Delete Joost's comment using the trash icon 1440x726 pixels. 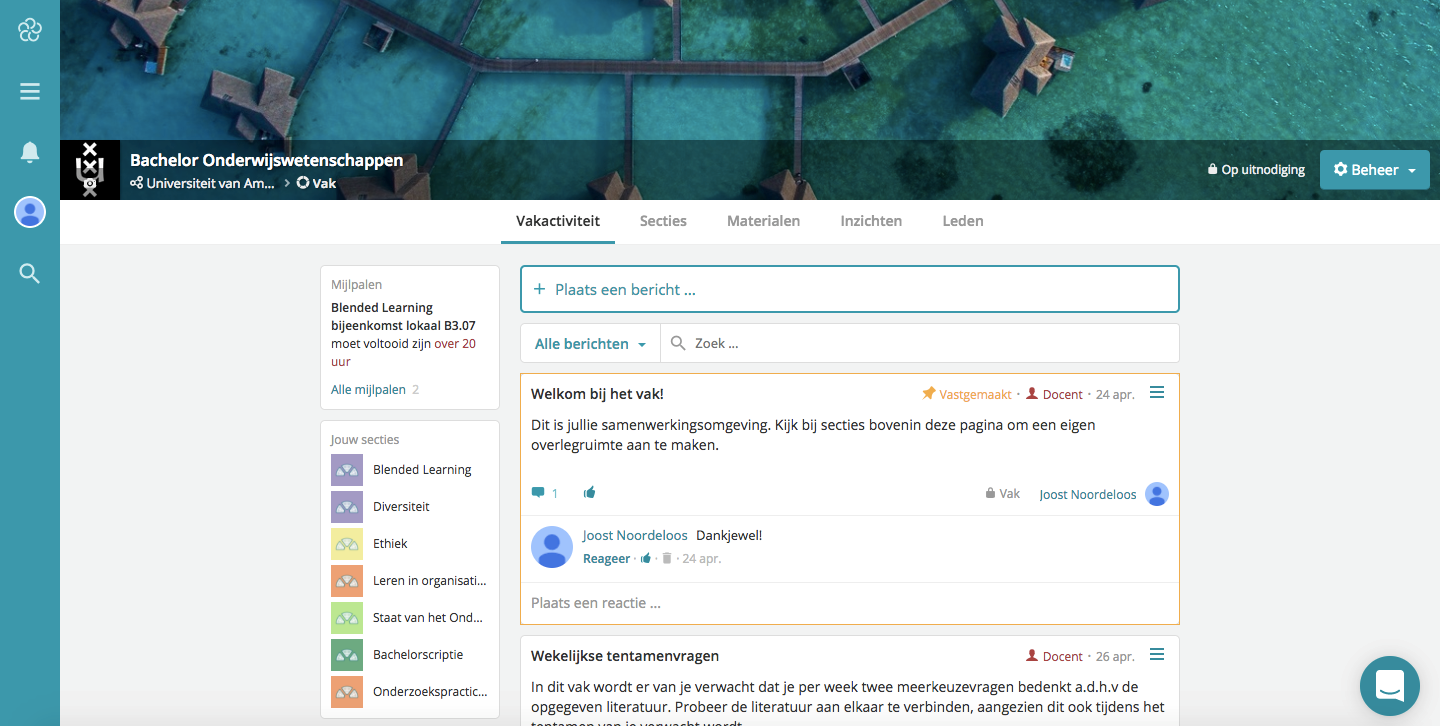point(666,558)
